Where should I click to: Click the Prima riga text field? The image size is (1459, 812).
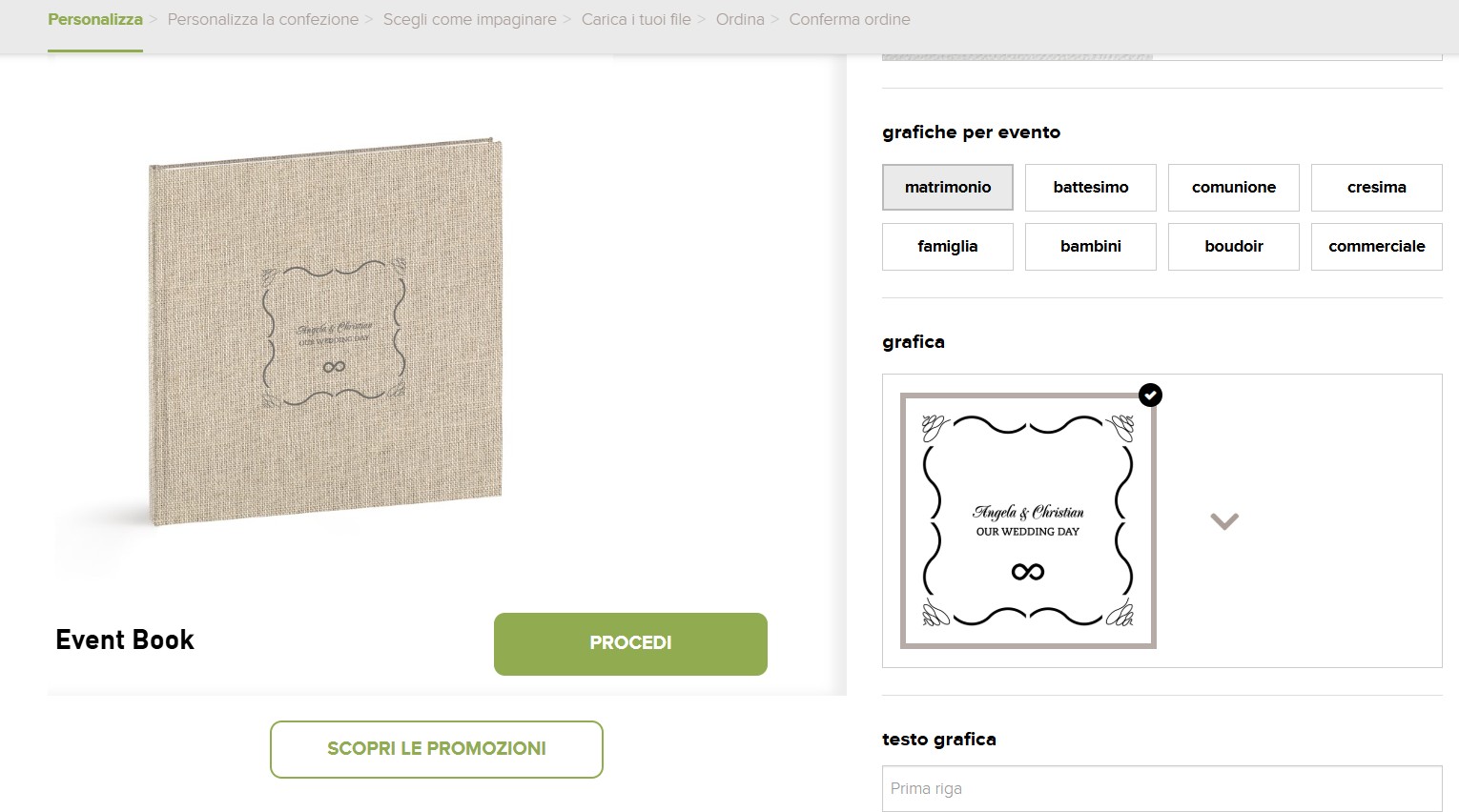tap(1162, 789)
